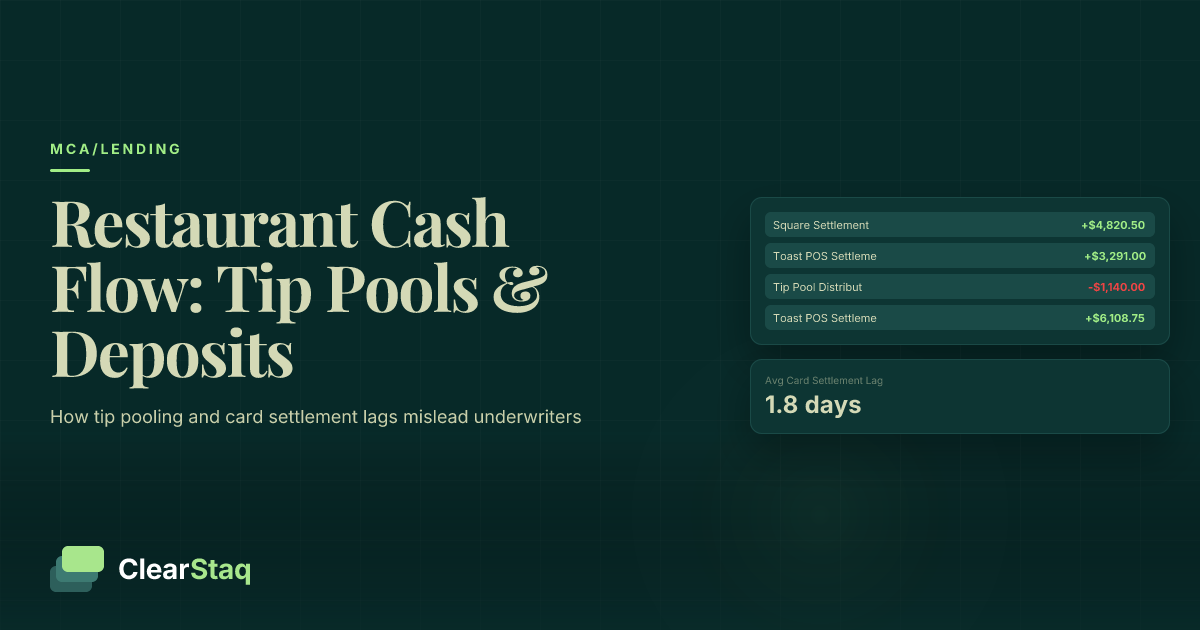The height and width of the screenshot is (630, 1200).
Task: Click the ClearStaq brand name text
Action: pyautogui.click(x=185, y=570)
